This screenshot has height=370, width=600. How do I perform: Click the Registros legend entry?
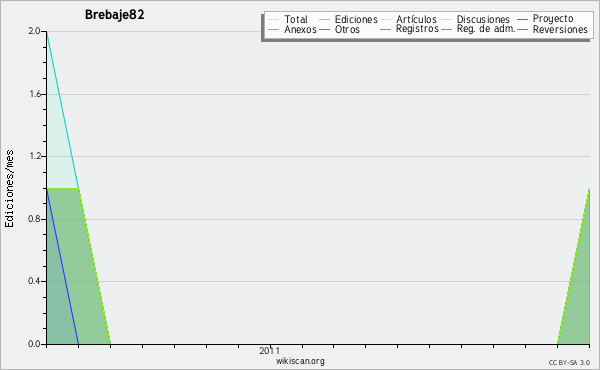click(x=409, y=29)
